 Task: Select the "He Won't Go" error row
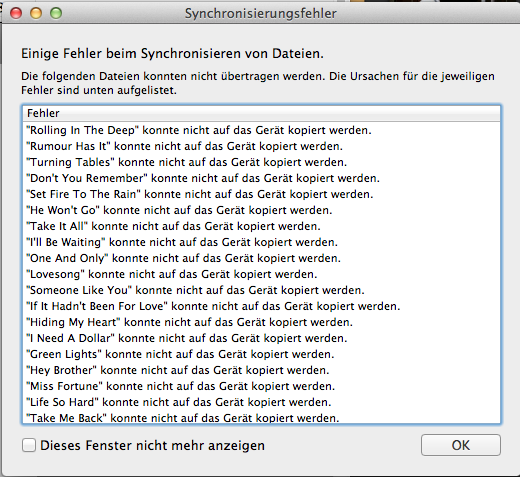pos(261,210)
